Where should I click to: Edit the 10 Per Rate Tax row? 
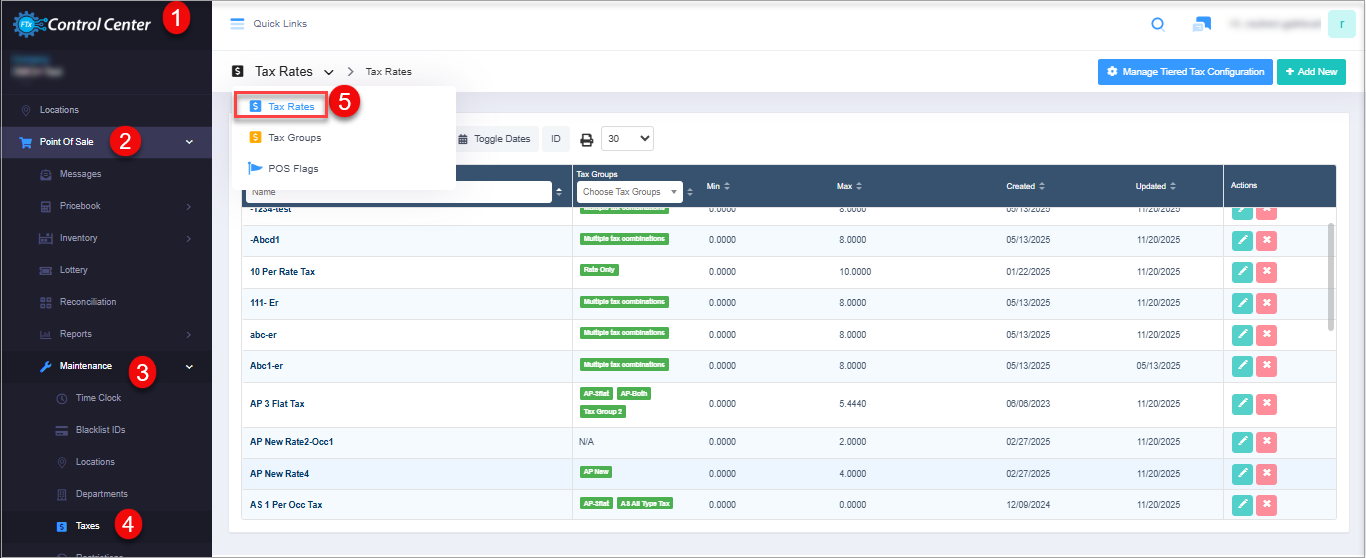coord(1242,272)
